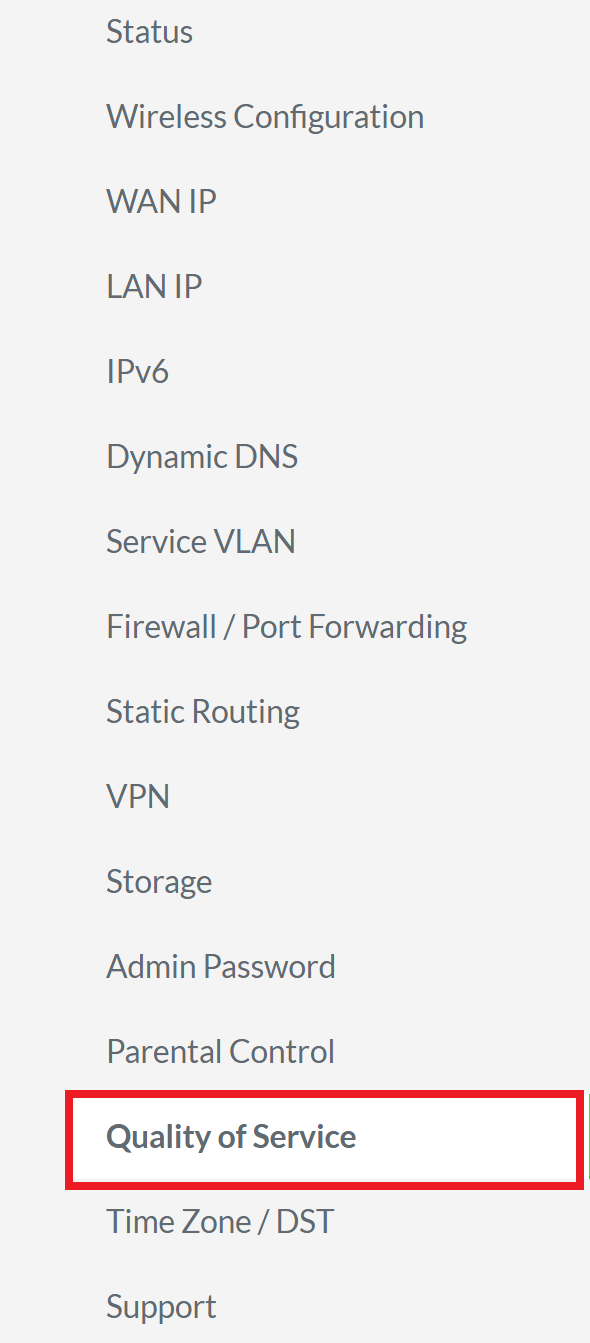Navigate to Static Routing
590x1343 pixels.
click(203, 711)
